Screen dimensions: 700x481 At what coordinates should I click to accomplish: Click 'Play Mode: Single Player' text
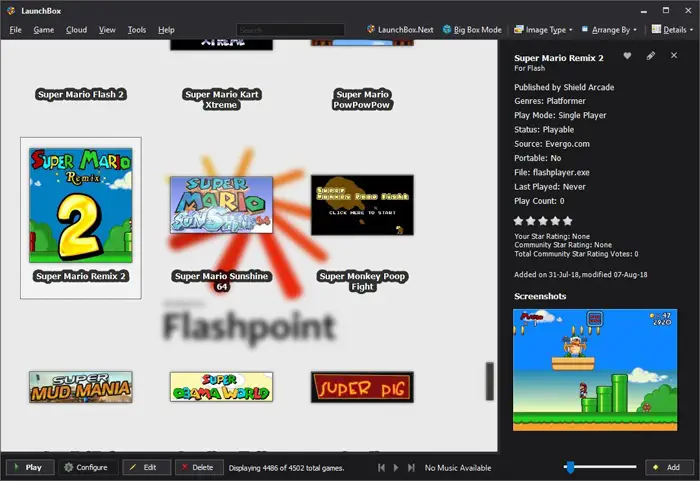coord(560,115)
